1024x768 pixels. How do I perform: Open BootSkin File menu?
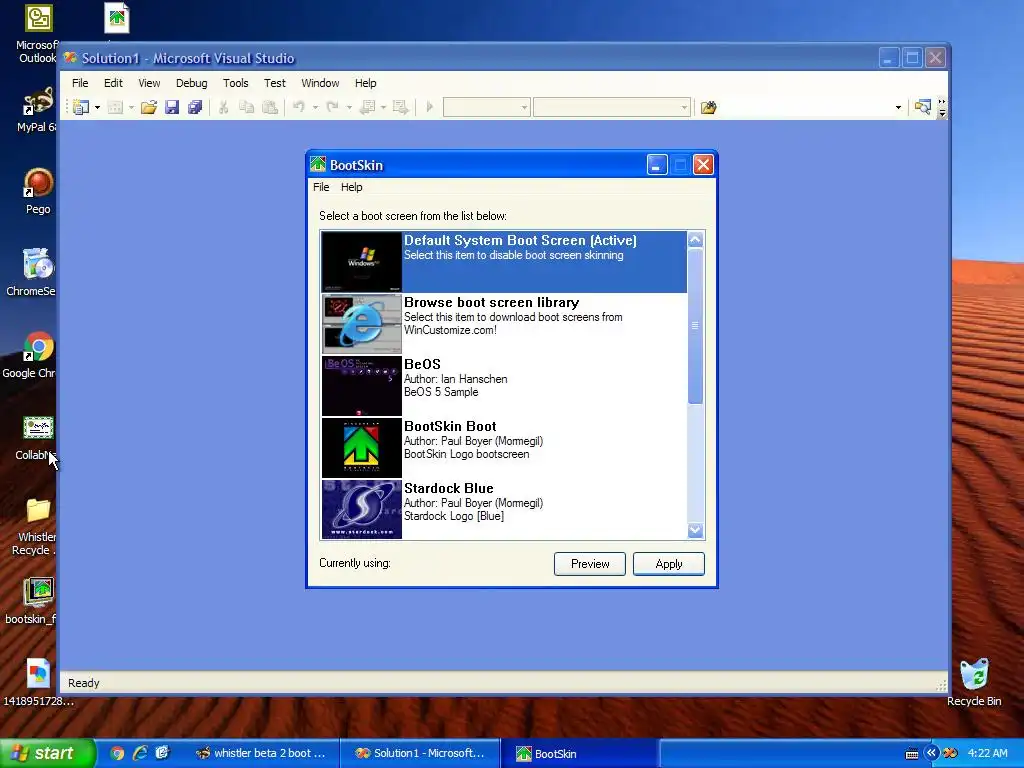tap(321, 187)
